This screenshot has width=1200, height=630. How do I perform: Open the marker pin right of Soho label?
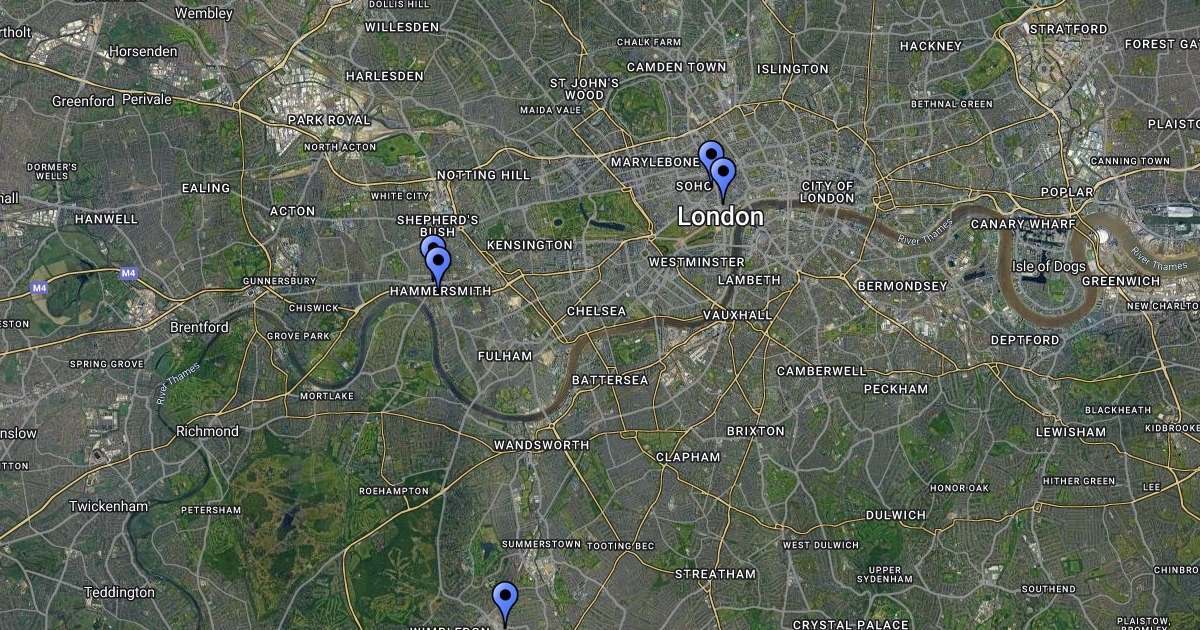point(723,177)
